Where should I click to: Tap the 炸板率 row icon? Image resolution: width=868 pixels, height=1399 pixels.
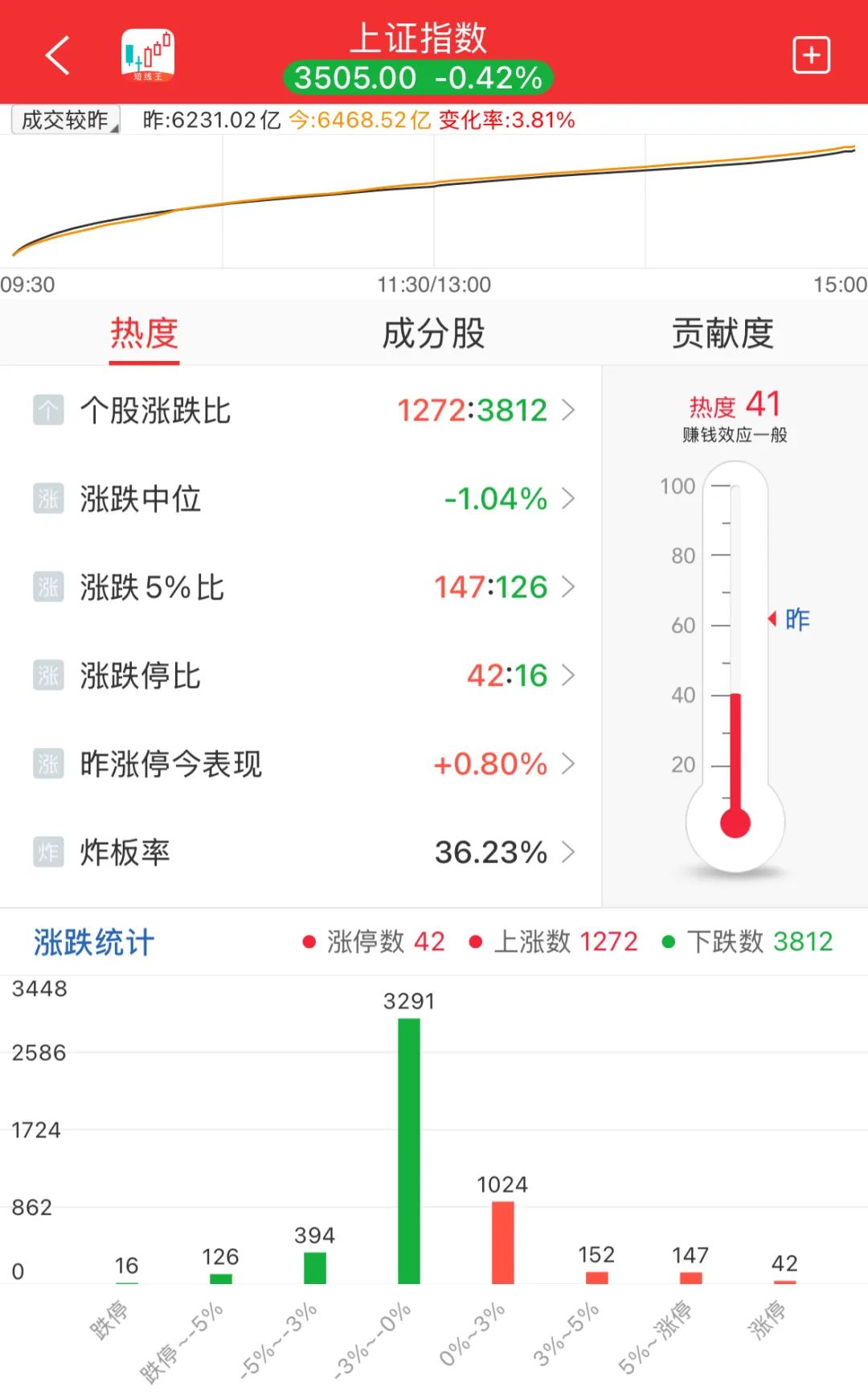(x=48, y=852)
